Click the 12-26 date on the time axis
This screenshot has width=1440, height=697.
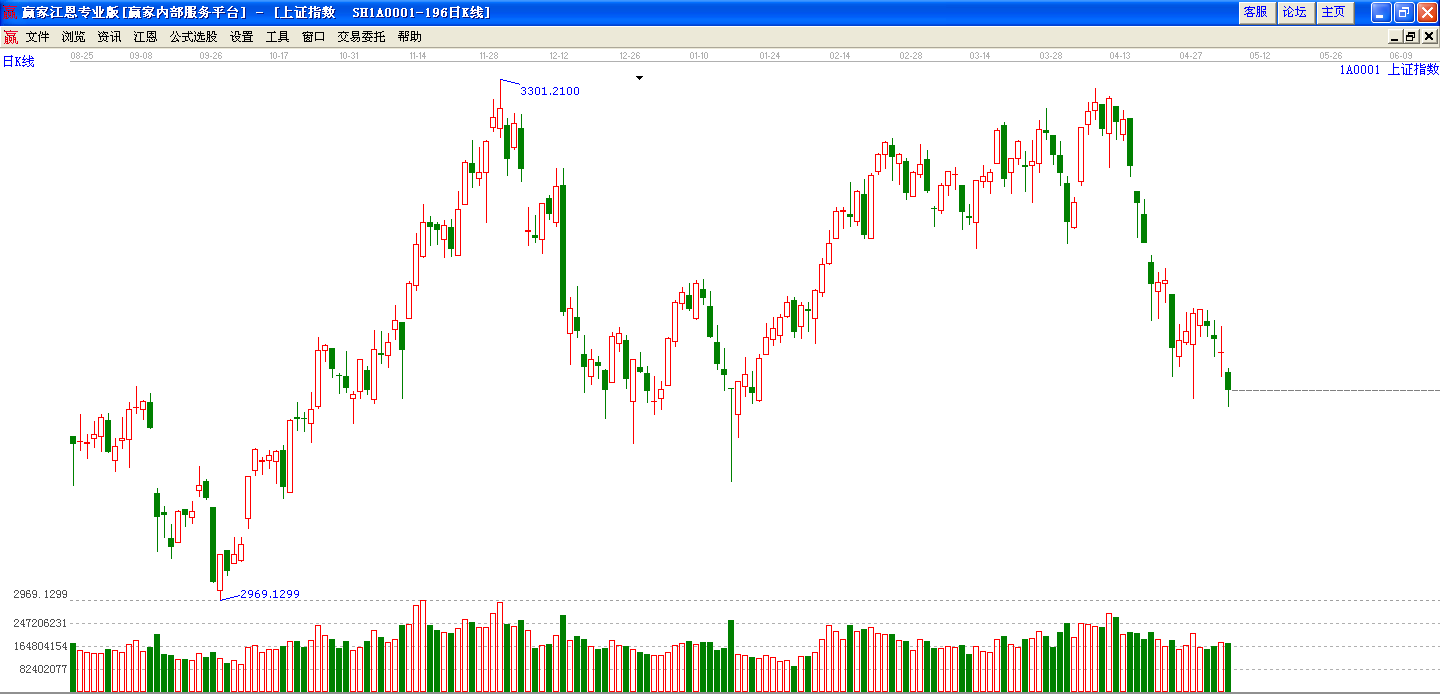tap(630, 56)
